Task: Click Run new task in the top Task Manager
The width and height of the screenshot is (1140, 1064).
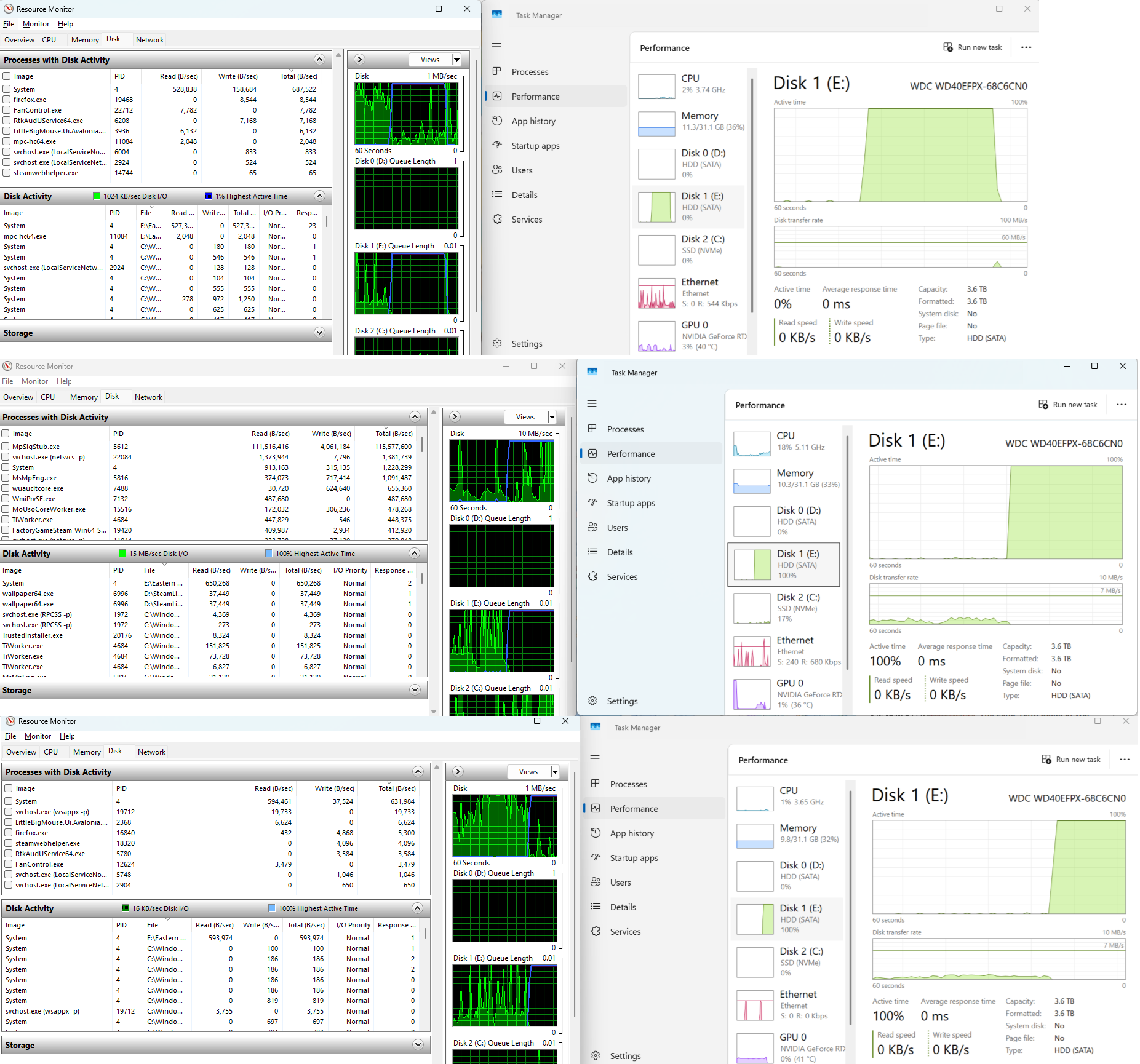Action: [x=973, y=47]
